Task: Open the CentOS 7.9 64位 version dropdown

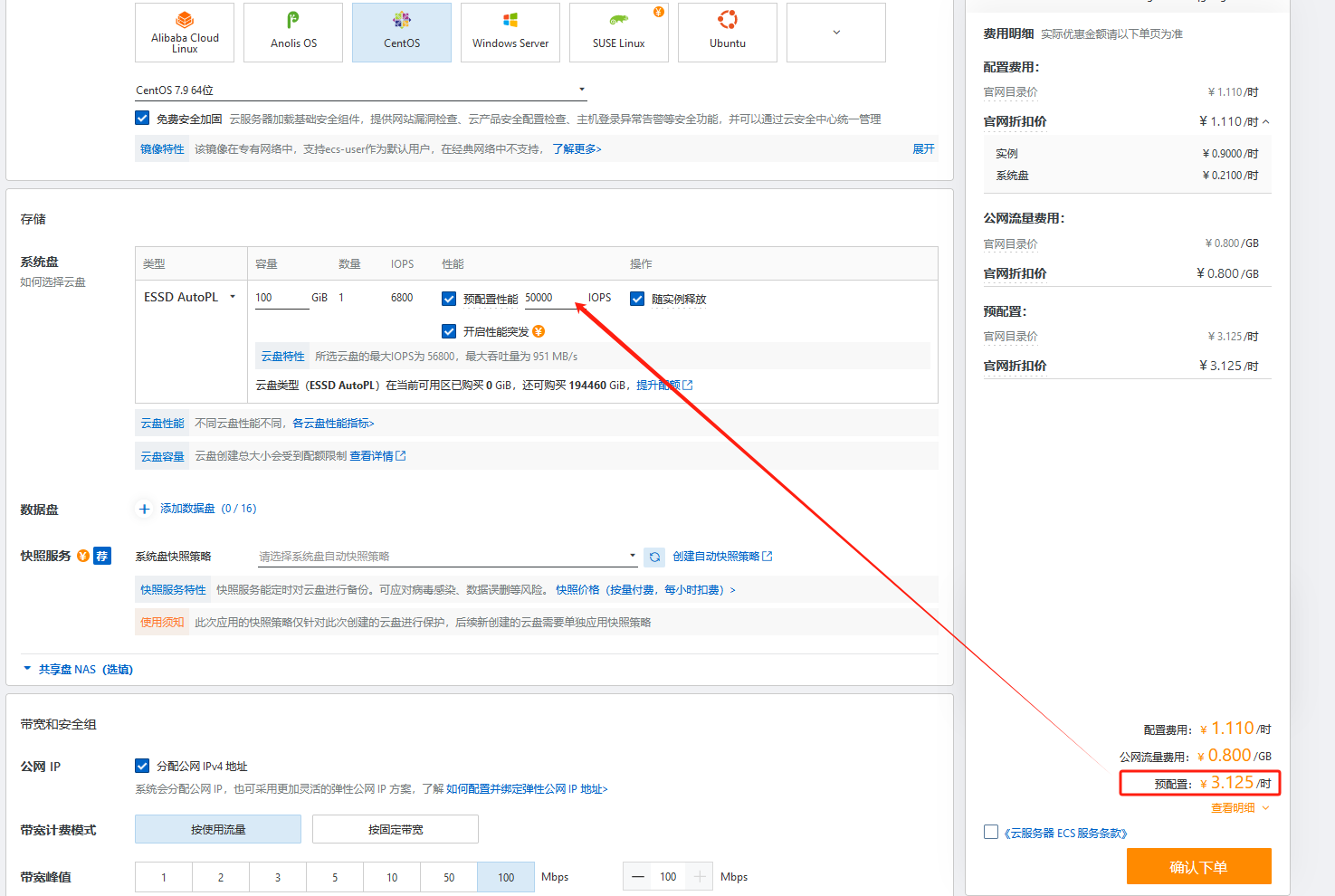Action: [x=361, y=90]
